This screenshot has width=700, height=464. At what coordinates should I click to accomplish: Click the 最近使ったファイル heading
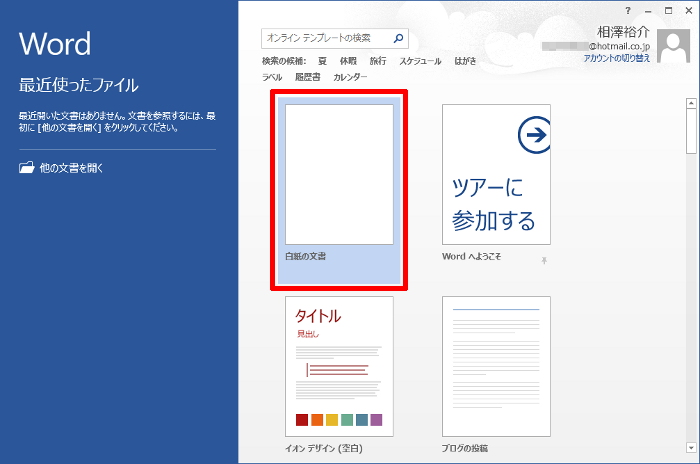coord(79,85)
